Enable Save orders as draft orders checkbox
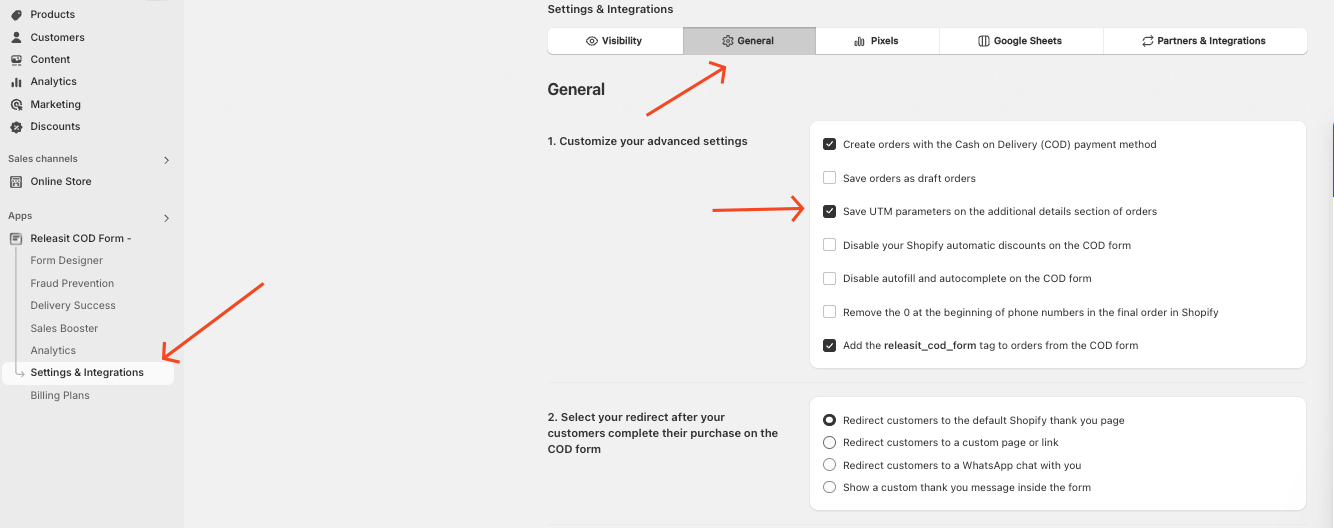Viewport: 1334px width, 528px height. [x=829, y=178]
